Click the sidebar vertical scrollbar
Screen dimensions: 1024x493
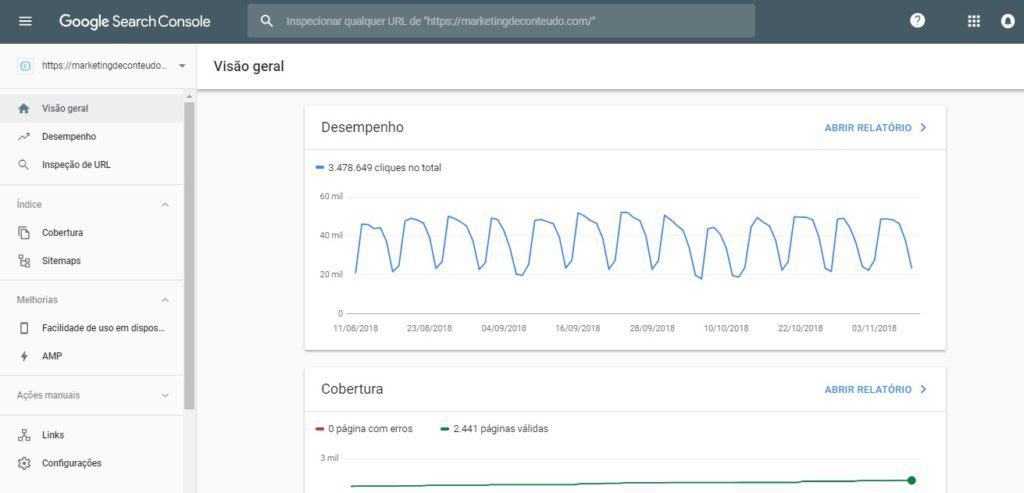189,255
